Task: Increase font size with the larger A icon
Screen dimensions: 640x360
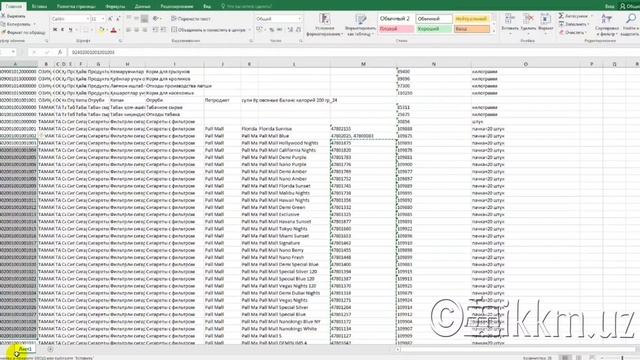Action: coord(110,19)
